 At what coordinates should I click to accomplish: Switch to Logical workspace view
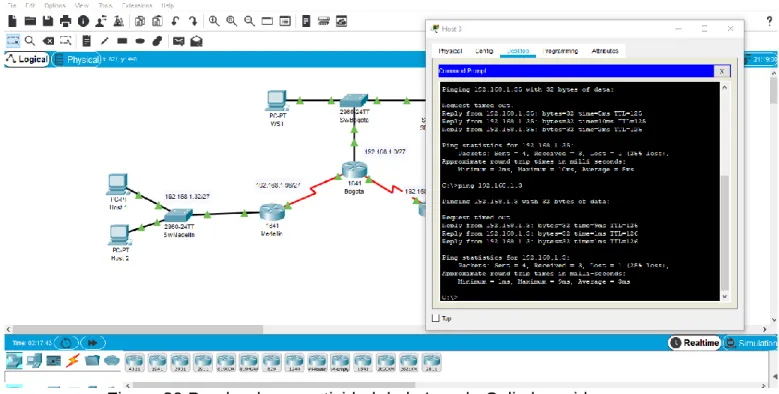pos(27,60)
